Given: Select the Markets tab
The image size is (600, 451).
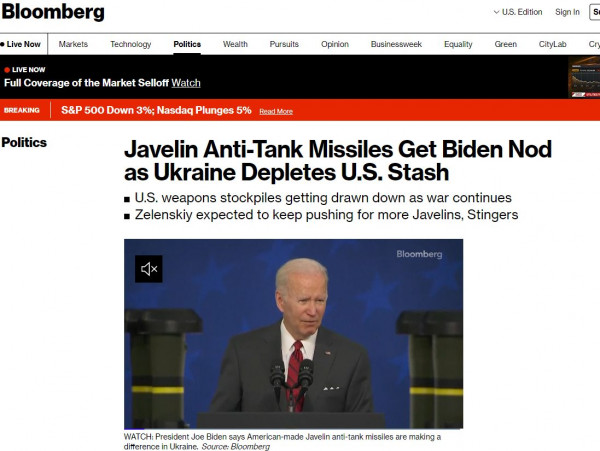Looking at the screenshot, I should (73, 44).
